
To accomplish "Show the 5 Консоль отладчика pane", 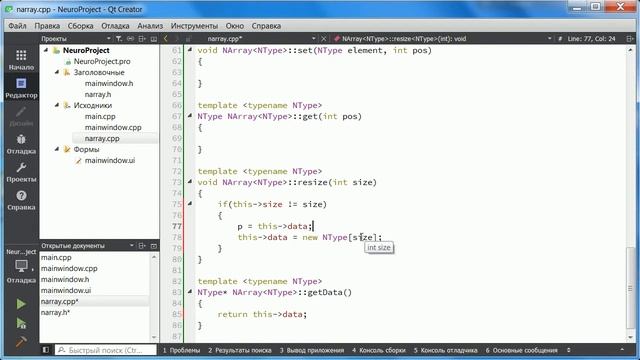I will [445, 350].
